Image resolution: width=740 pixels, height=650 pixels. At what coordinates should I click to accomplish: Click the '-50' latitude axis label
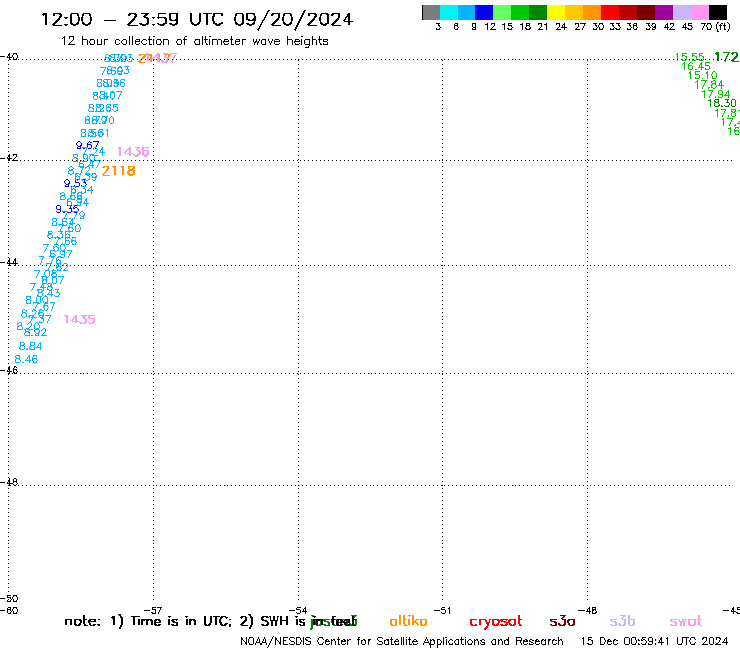pyautogui.click(x=9, y=599)
